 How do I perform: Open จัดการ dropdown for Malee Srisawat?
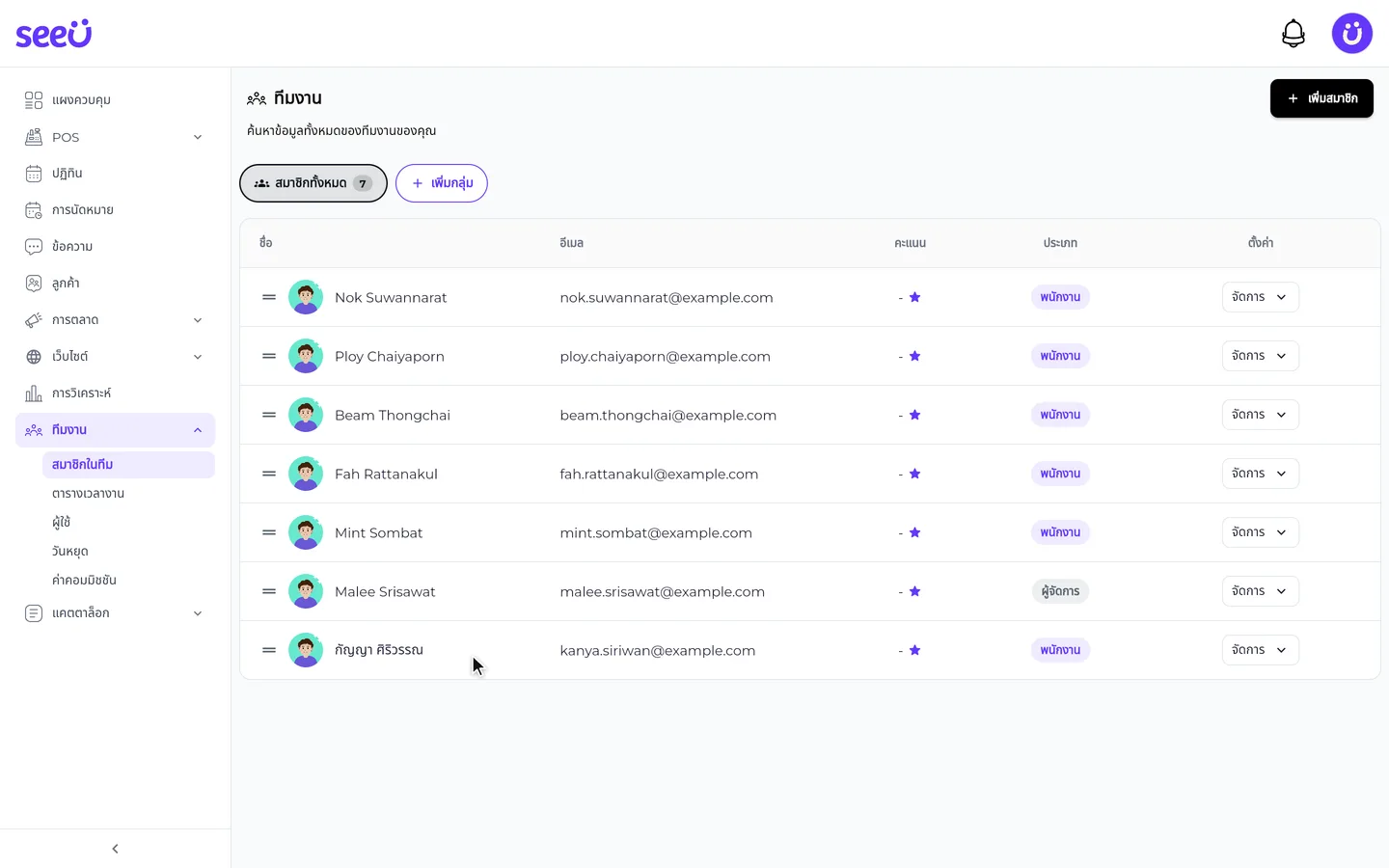click(1260, 591)
